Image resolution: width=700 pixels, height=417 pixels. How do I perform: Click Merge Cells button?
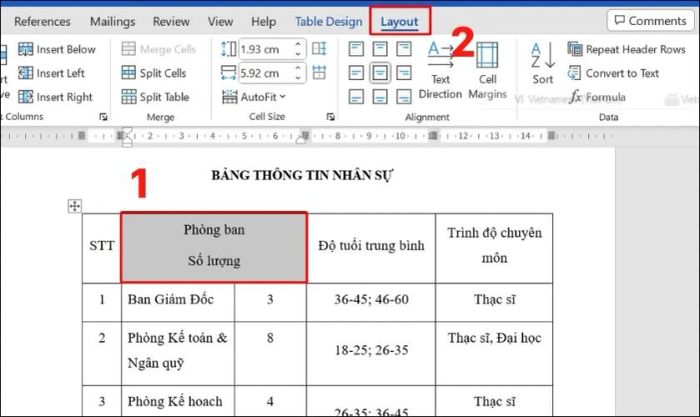tap(158, 49)
